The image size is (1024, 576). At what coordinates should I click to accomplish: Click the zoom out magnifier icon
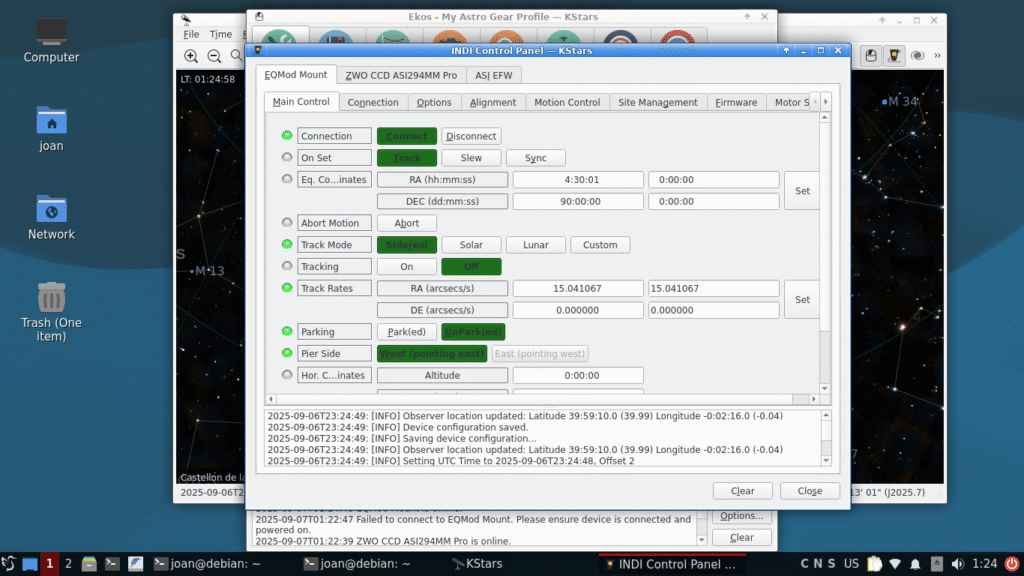pyautogui.click(x=214, y=57)
